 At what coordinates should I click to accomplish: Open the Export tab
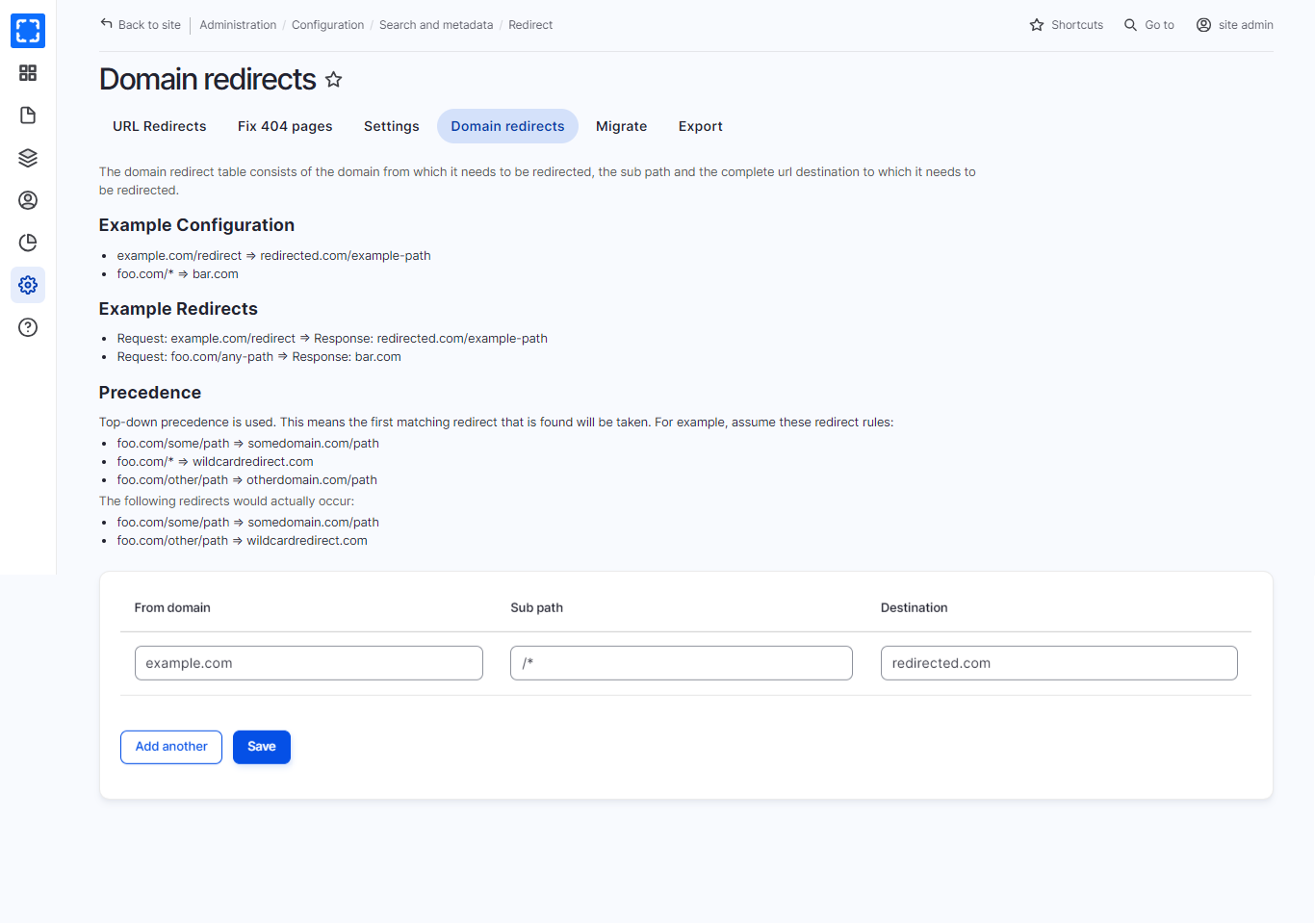[x=700, y=126]
